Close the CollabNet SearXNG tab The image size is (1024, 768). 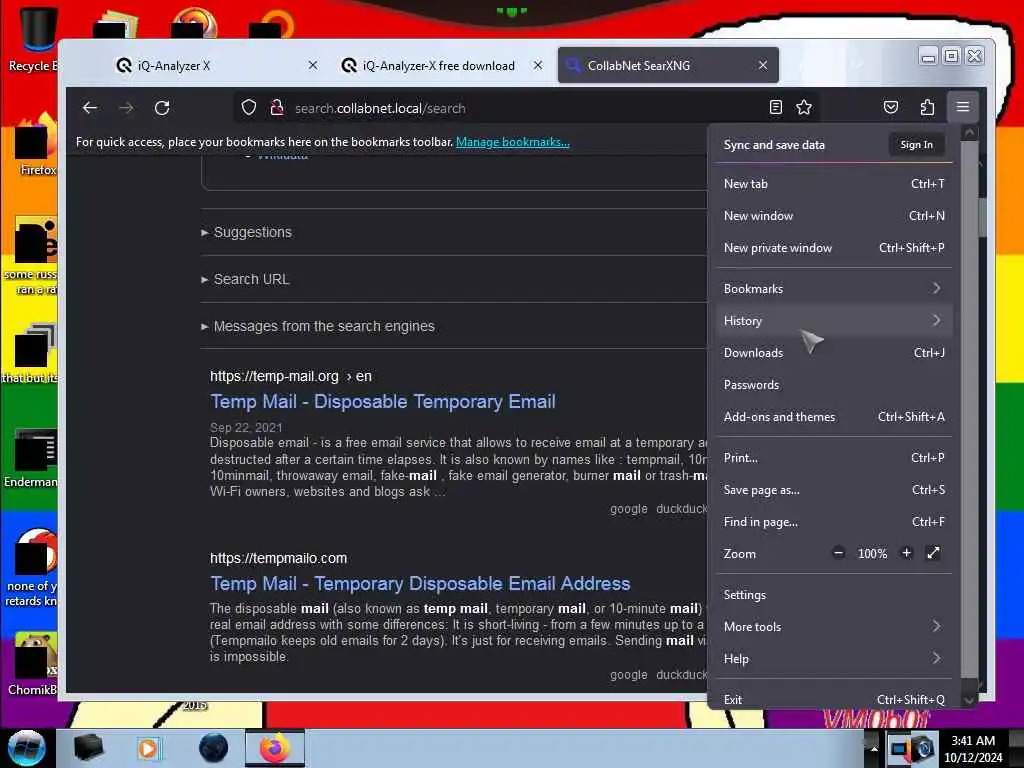[763, 65]
